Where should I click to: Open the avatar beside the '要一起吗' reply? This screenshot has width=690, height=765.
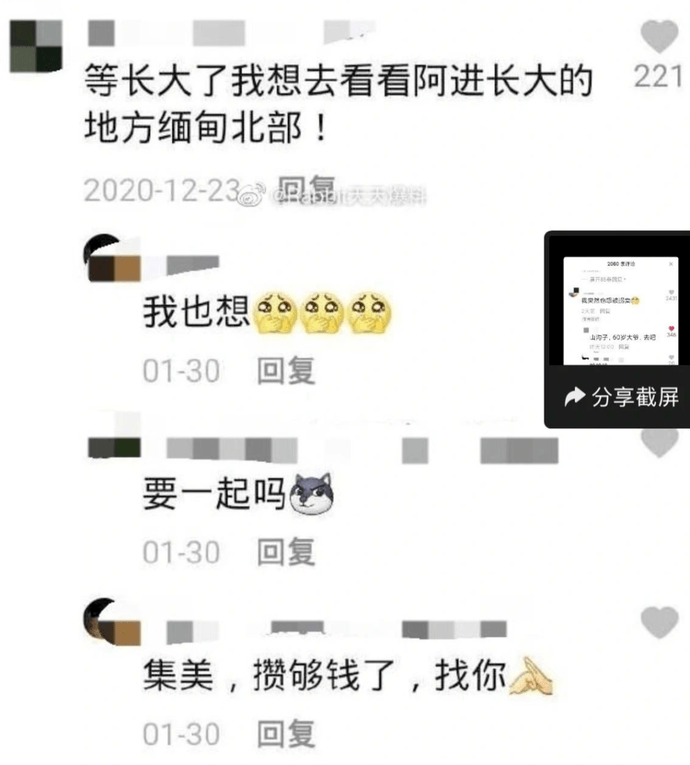[114, 436]
